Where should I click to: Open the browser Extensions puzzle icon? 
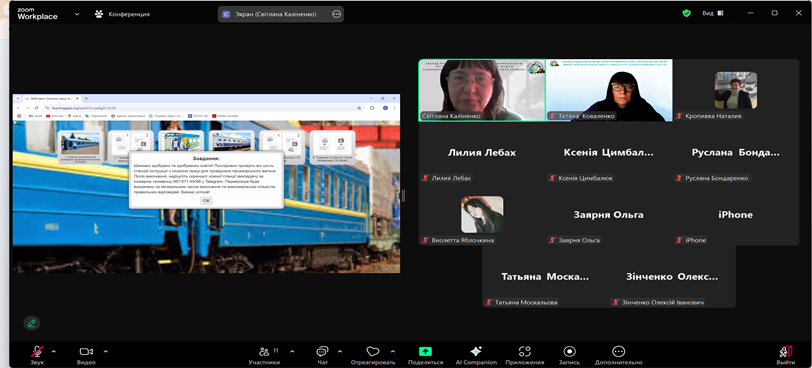click(x=372, y=108)
